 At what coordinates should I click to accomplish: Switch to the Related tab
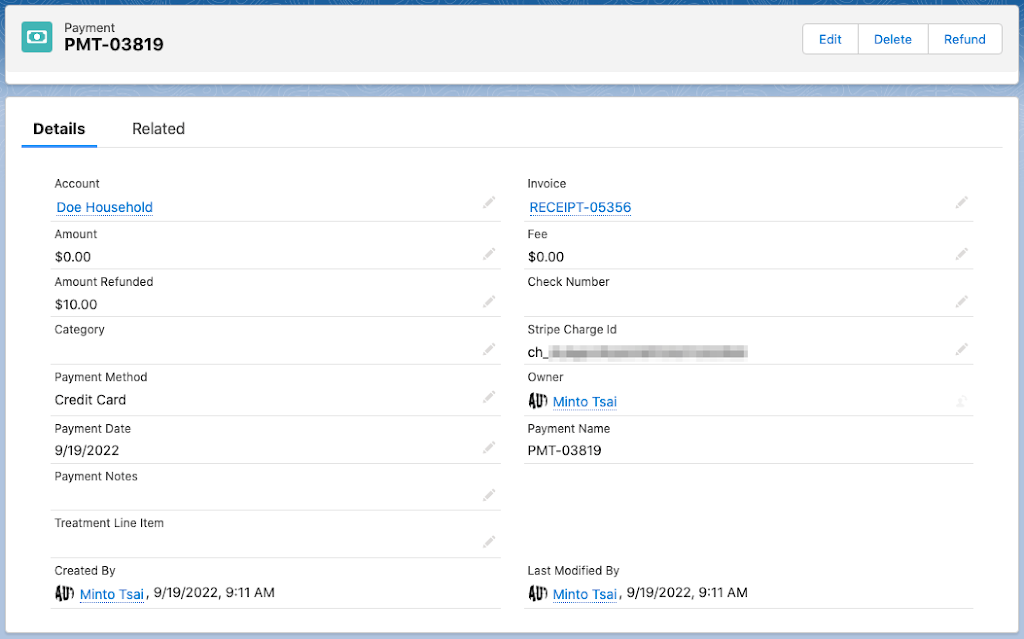pos(158,129)
